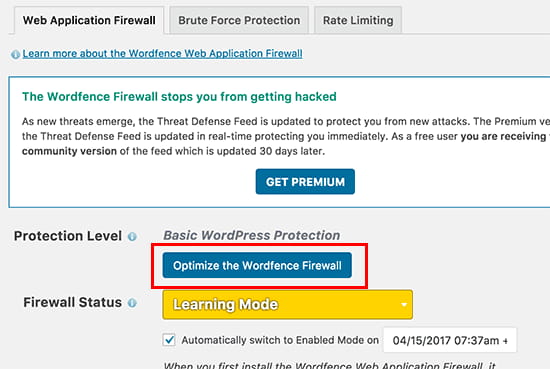This screenshot has width=550, height=369.
Task: Switch to the Web Application Firewall tab
Action: [89, 20]
